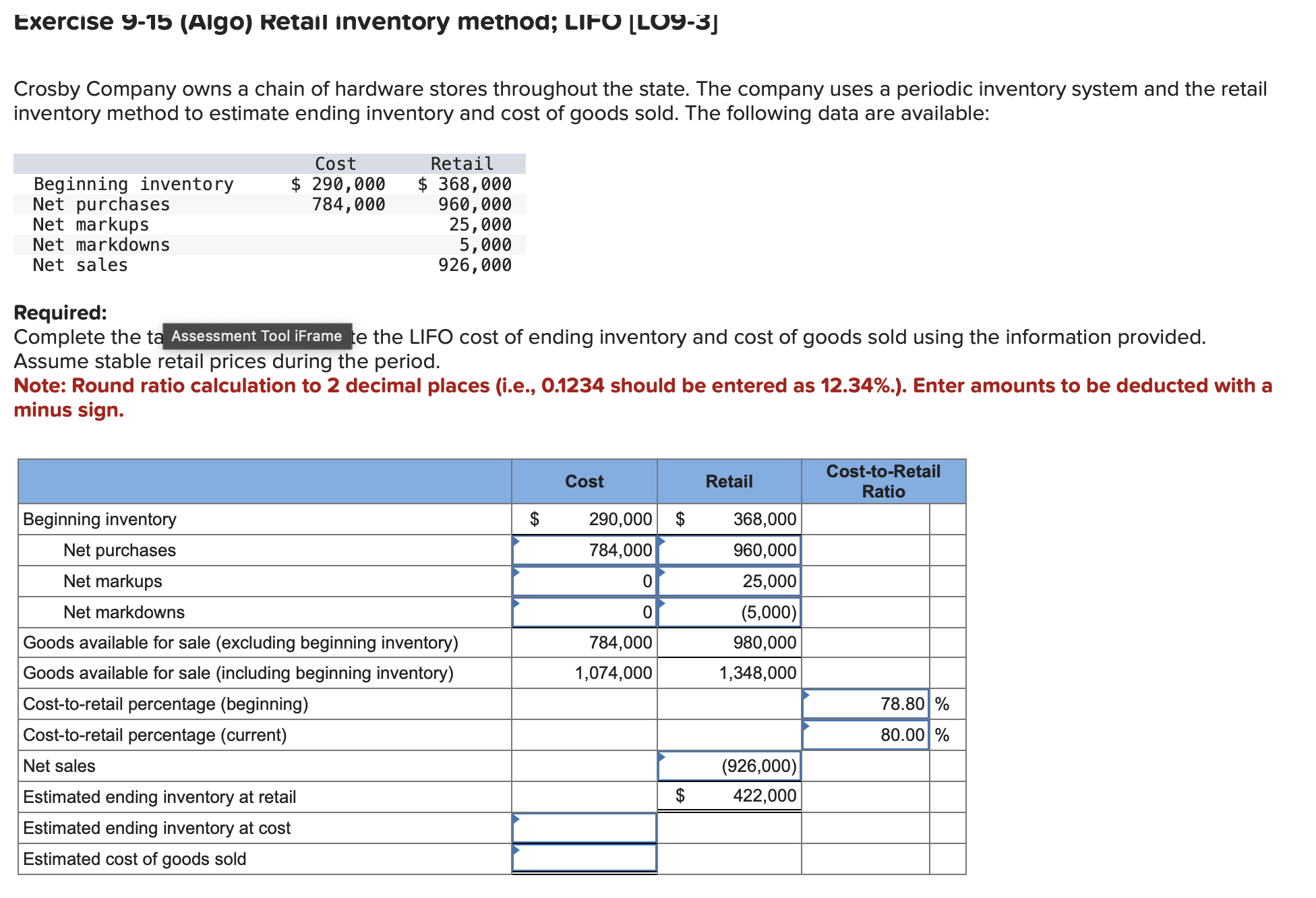Screen dimensions: 1316x898
Task: Click the Net markdowns Cost input box
Action: [x=584, y=612]
